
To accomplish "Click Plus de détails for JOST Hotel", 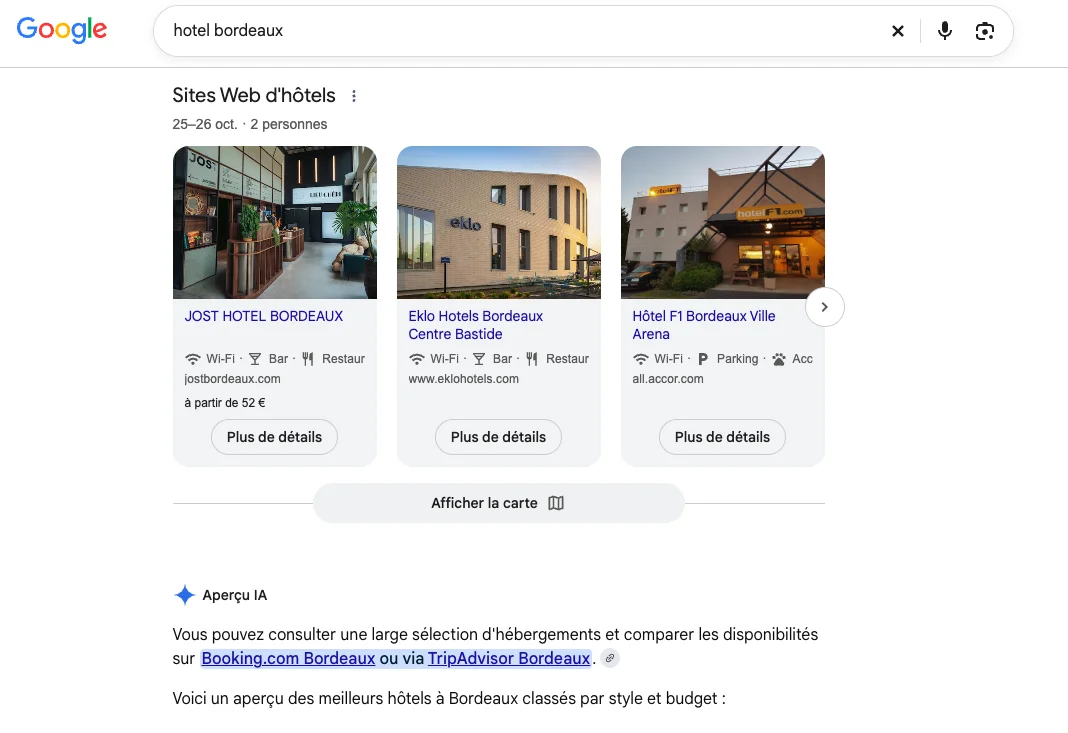I will tap(274, 437).
